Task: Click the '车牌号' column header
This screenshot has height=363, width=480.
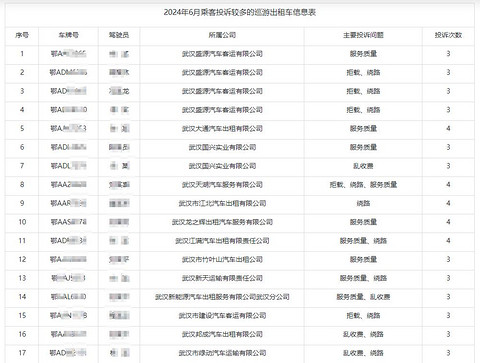Action: coord(69,35)
